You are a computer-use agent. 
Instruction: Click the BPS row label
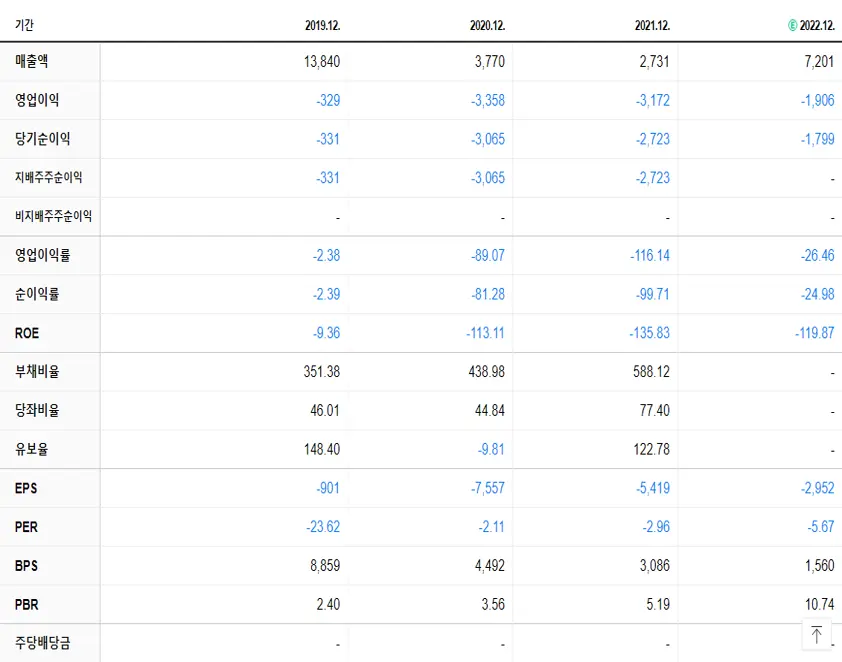point(26,565)
